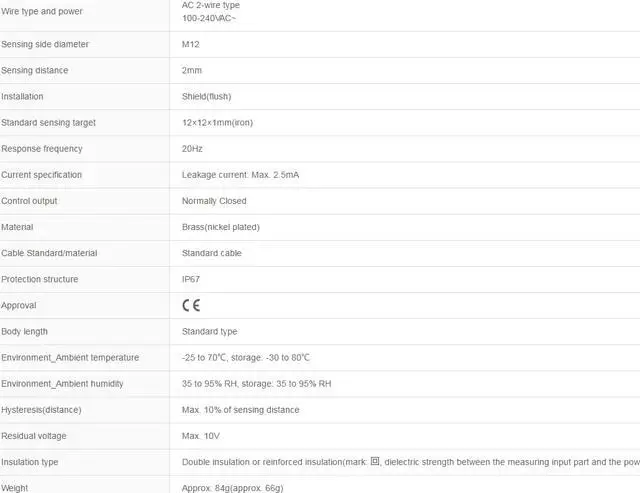The height and width of the screenshot is (493, 640).
Task: Click the "Shield(flush)" installation value
Action: coord(211,97)
